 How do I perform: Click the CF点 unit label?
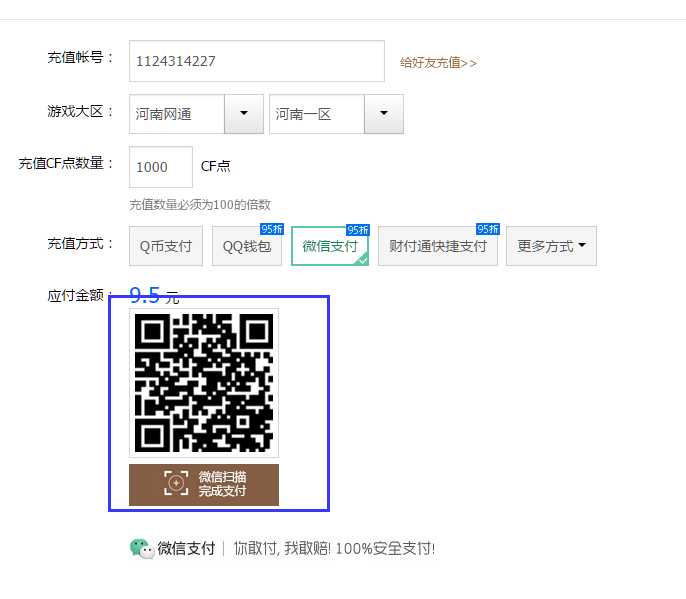(x=216, y=166)
